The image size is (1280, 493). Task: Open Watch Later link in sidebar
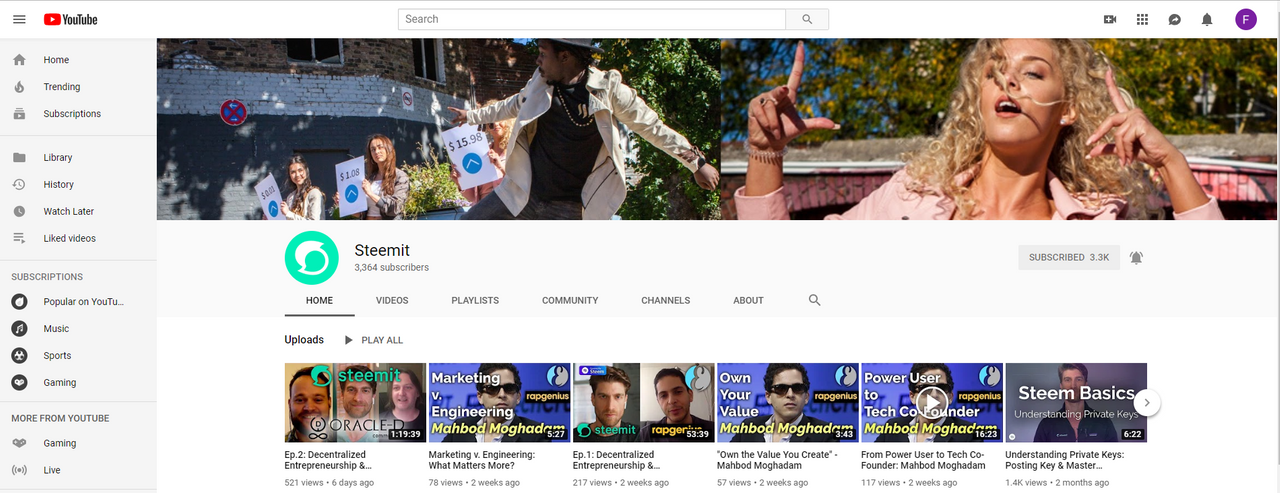click(x=69, y=211)
